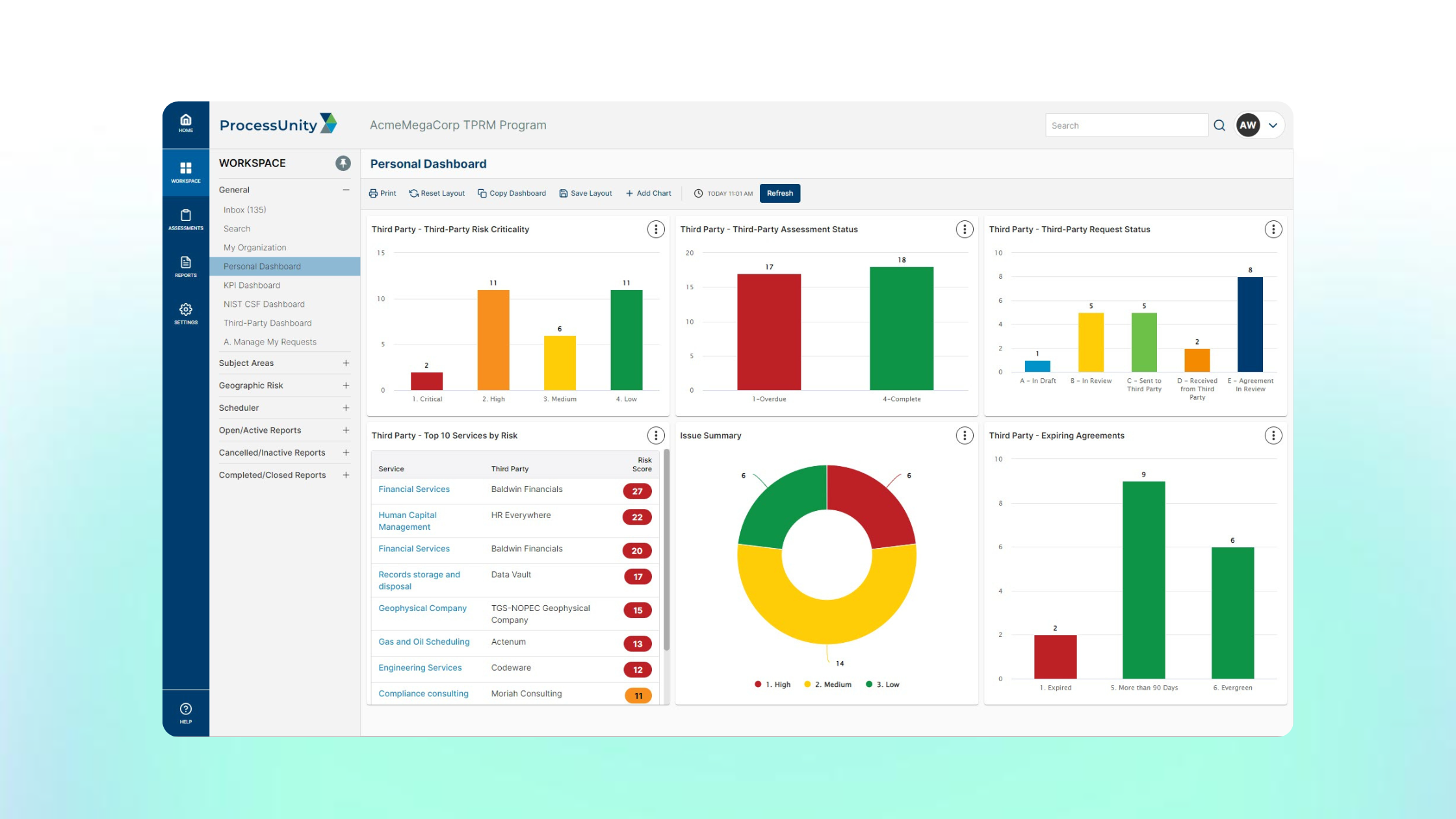Click the green More than 90 Days bar
This screenshot has height=819, width=1456.
coord(1143,580)
